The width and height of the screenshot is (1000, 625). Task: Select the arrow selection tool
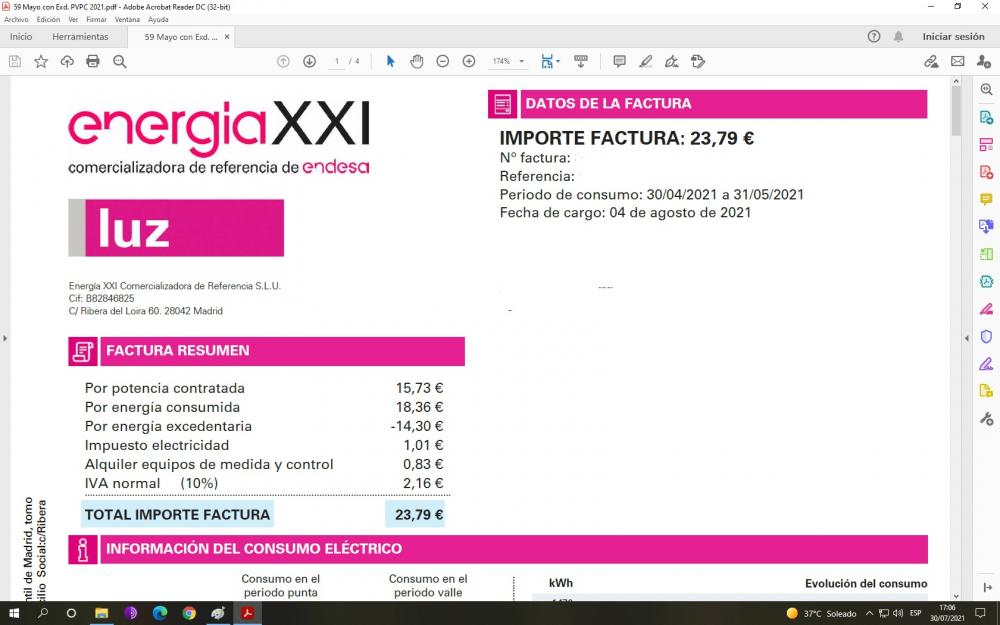coord(391,61)
